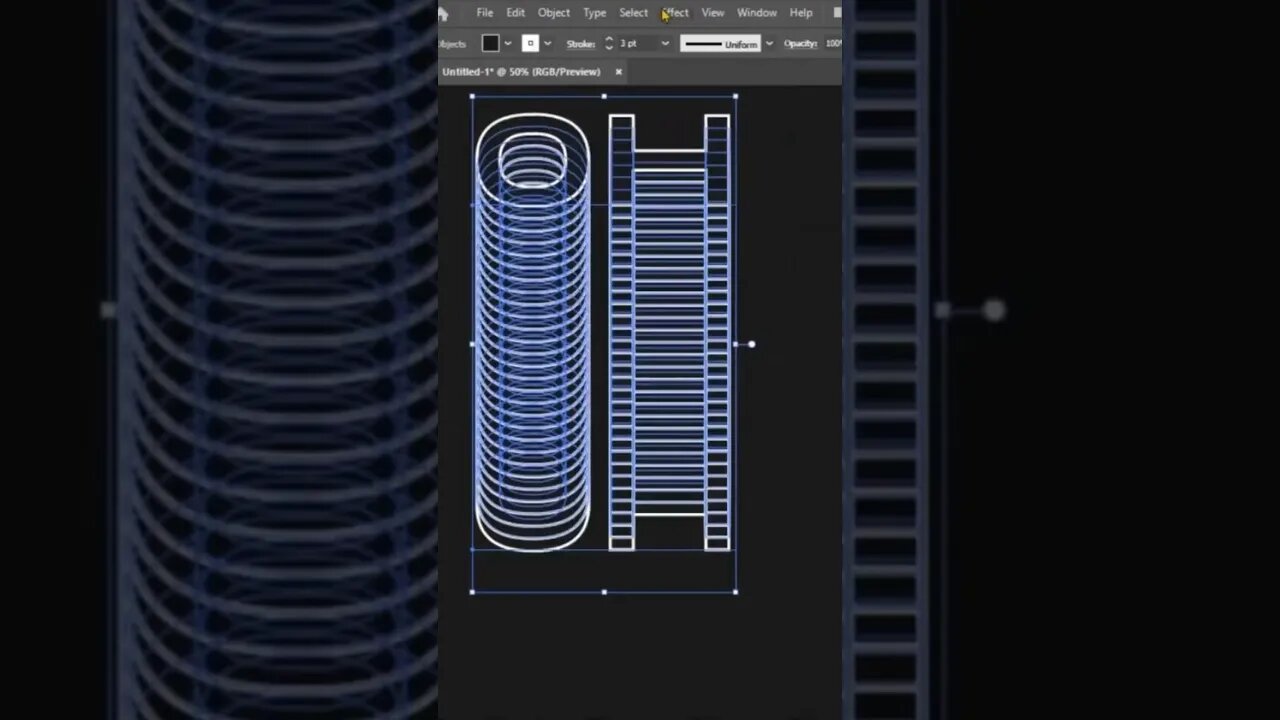Open the Edit menu
1280x720 pixels.
pyautogui.click(x=515, y=13)
